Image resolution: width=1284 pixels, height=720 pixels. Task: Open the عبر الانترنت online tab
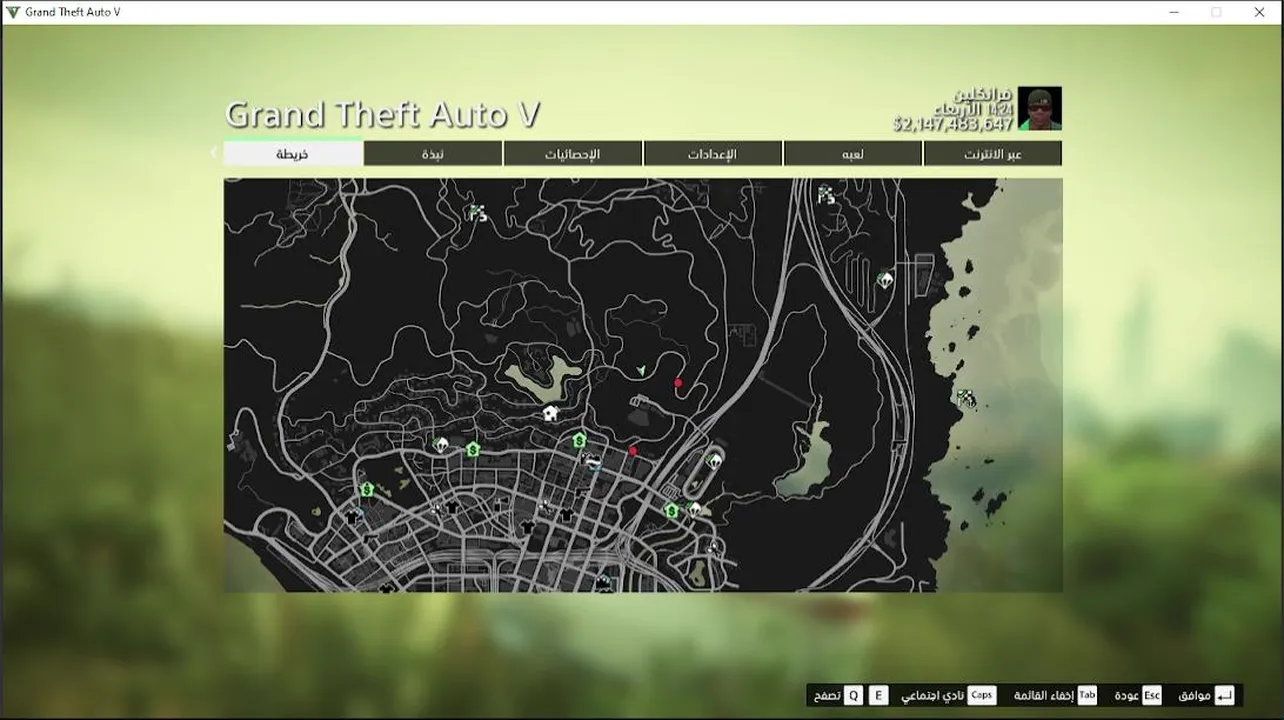click(993, 153)
